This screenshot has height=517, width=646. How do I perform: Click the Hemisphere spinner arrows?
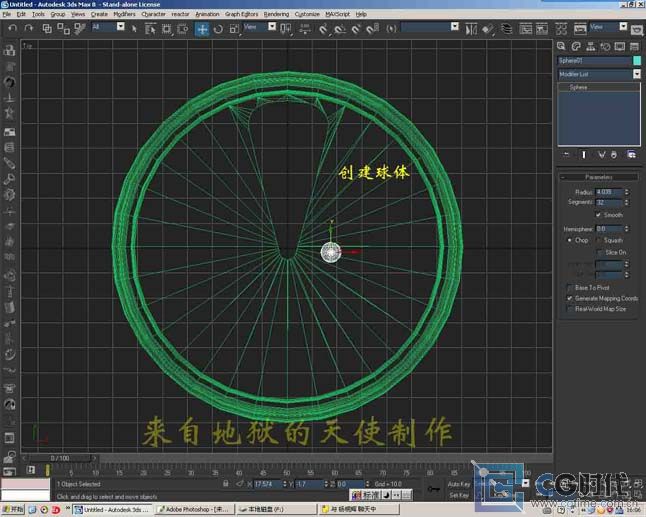click(x=627, y=229)
